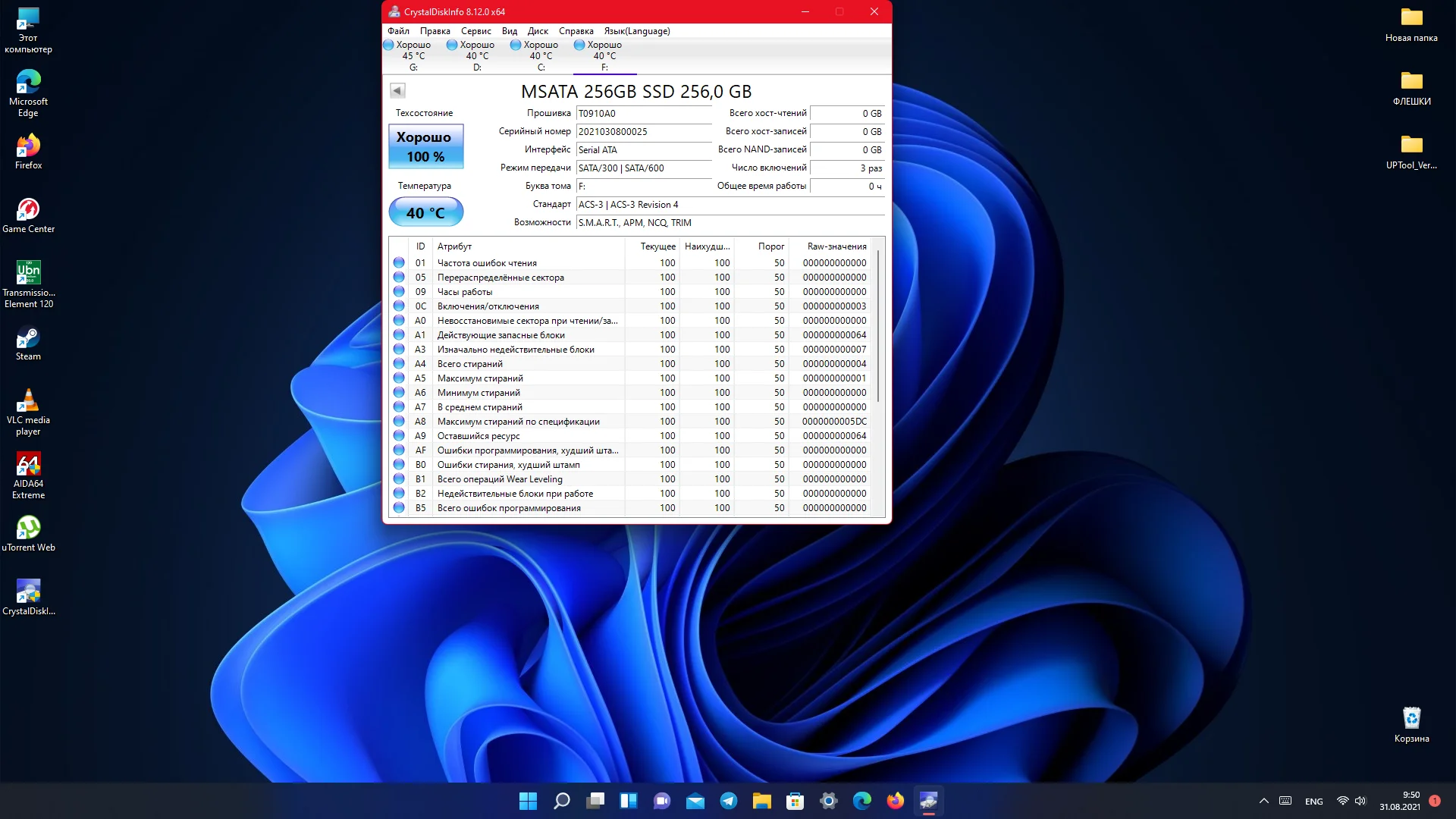Expand the system tray hidden icons chevron
This screenshot has height=819, width=1456.
coord(1263,801)
